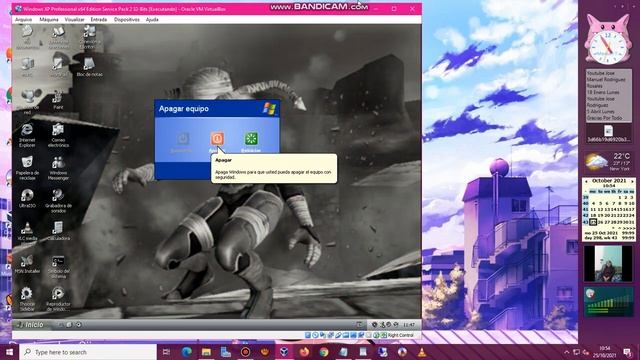
Task: Open the Visualizar menu in VirtualBox
Action: pos(74,19)
